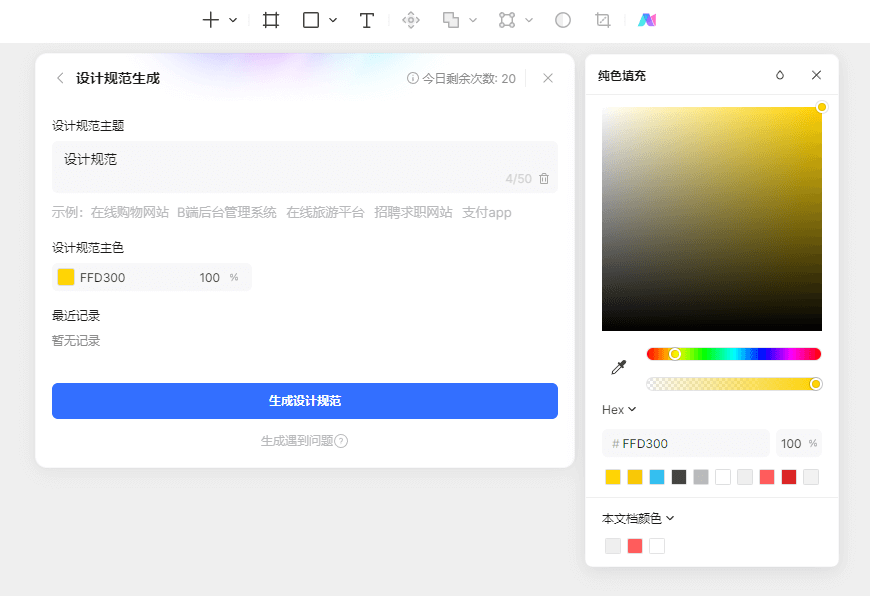Image resolution: width=870 pixels, height=596 pixels.
Task: Select the 支付app example
Action: click(x=487, y=213)
